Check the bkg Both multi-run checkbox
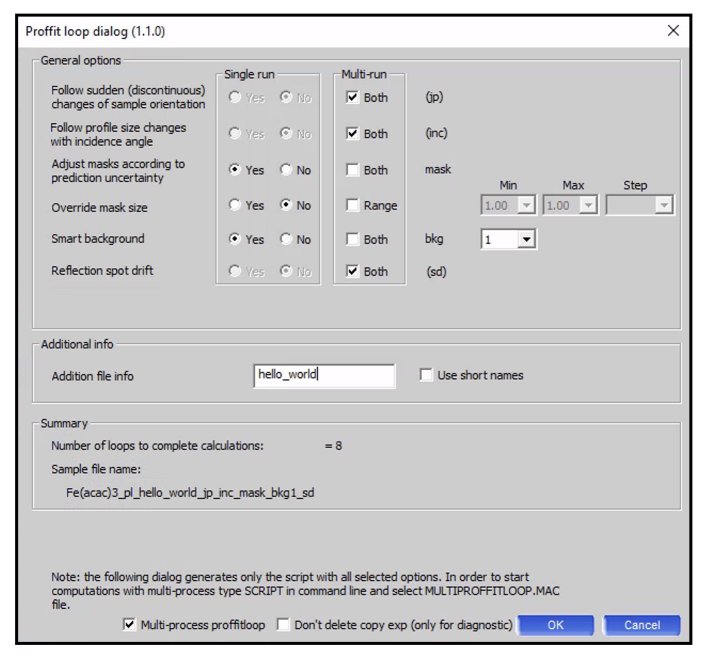The image size is (704, 656). click(352, 240)
